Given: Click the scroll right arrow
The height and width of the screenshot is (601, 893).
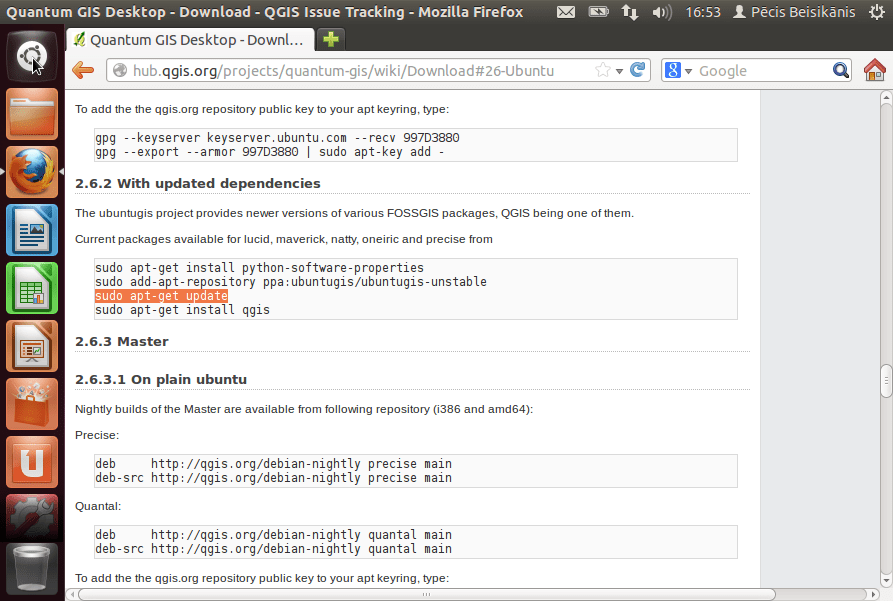Looking at the screenshot, I should click(874, 594).
